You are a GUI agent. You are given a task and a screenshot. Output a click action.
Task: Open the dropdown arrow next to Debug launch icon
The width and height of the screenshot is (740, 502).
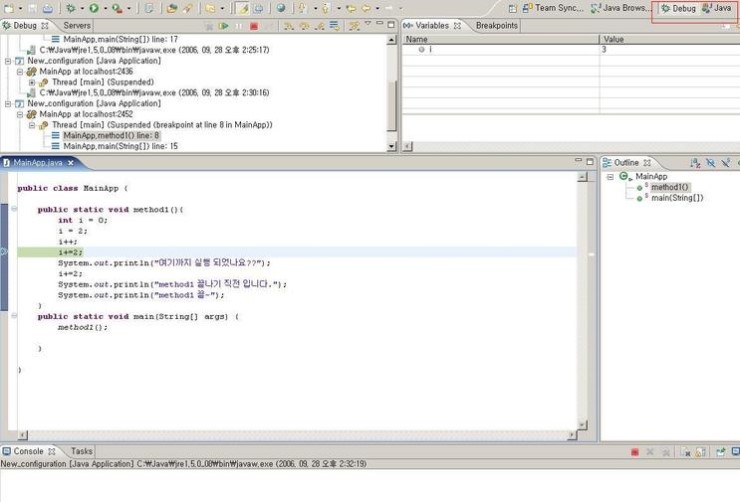click(82, 8)
